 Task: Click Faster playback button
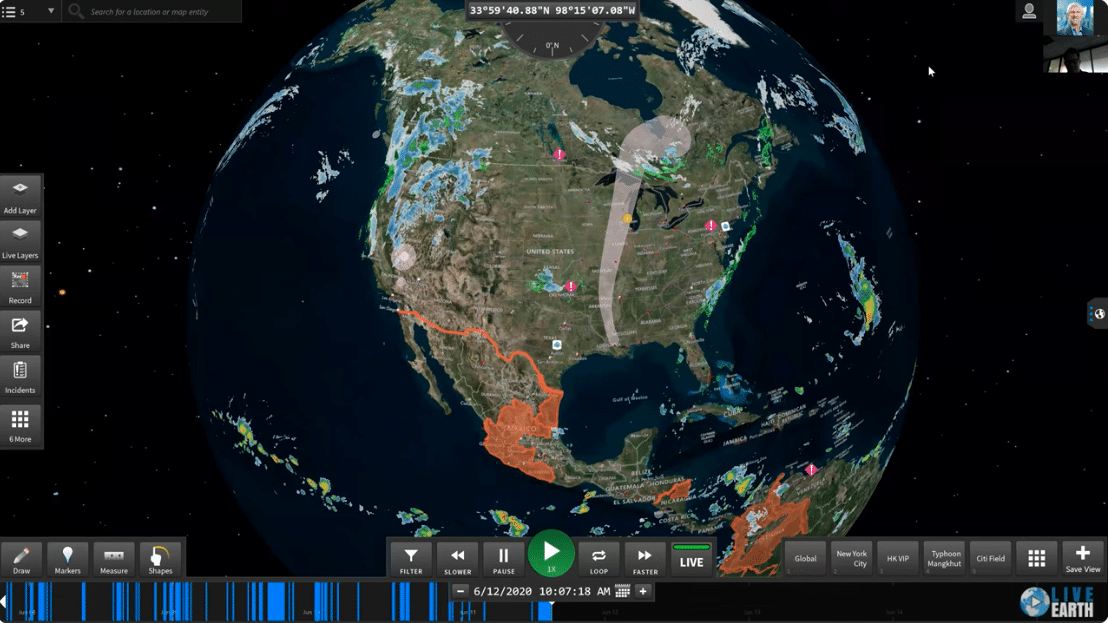pyautogui.click(x=644, y=559)
